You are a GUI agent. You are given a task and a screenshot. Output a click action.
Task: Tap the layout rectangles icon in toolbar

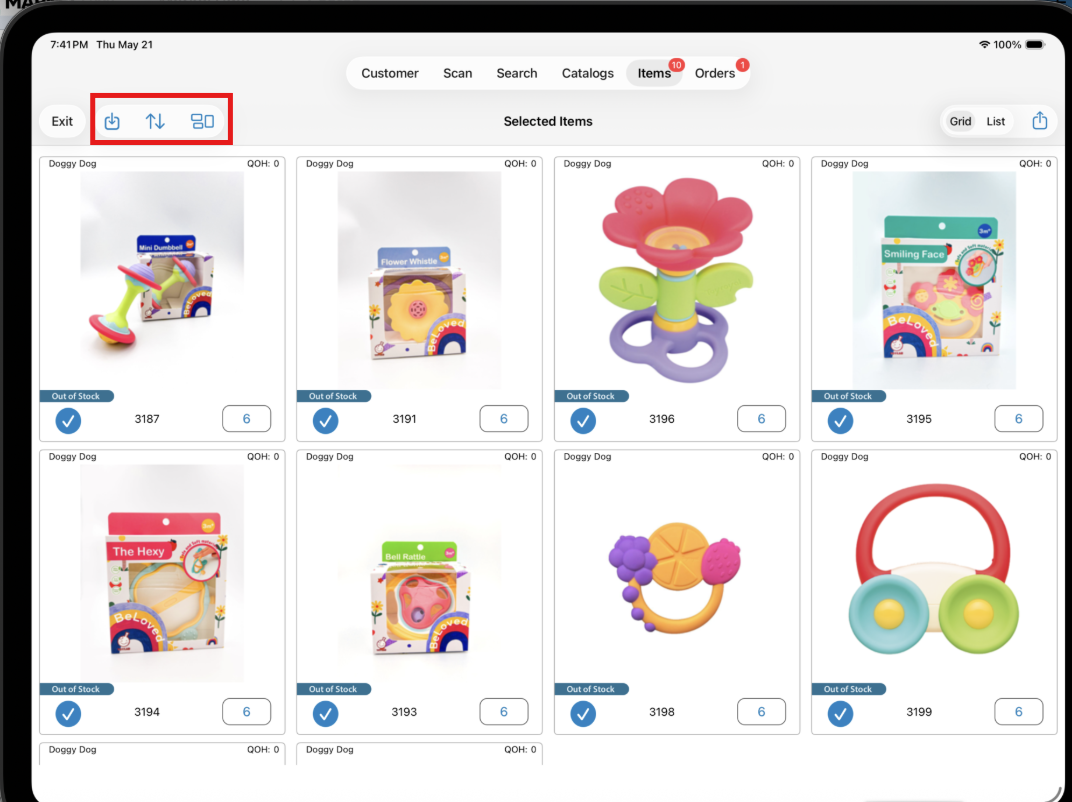[202, 121]
